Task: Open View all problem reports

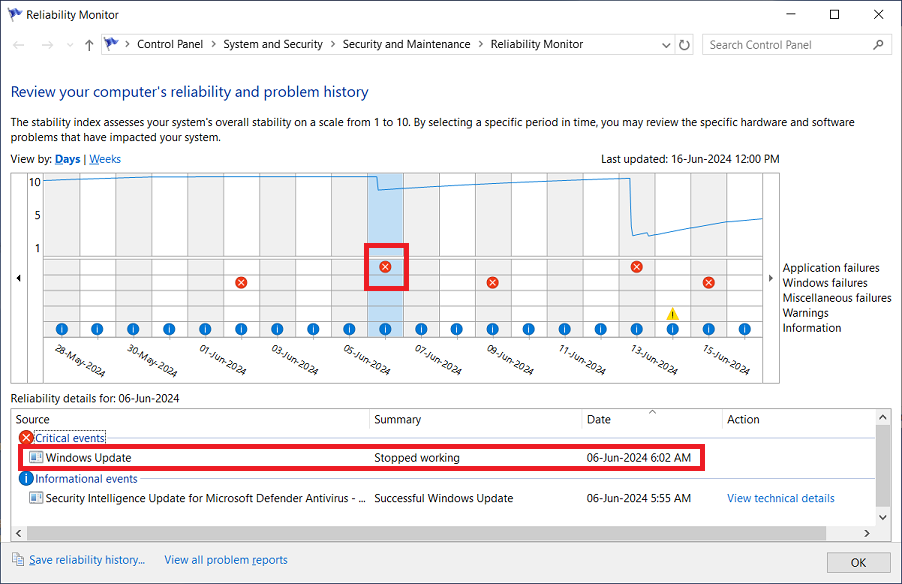Action: (x=226, y=560)
